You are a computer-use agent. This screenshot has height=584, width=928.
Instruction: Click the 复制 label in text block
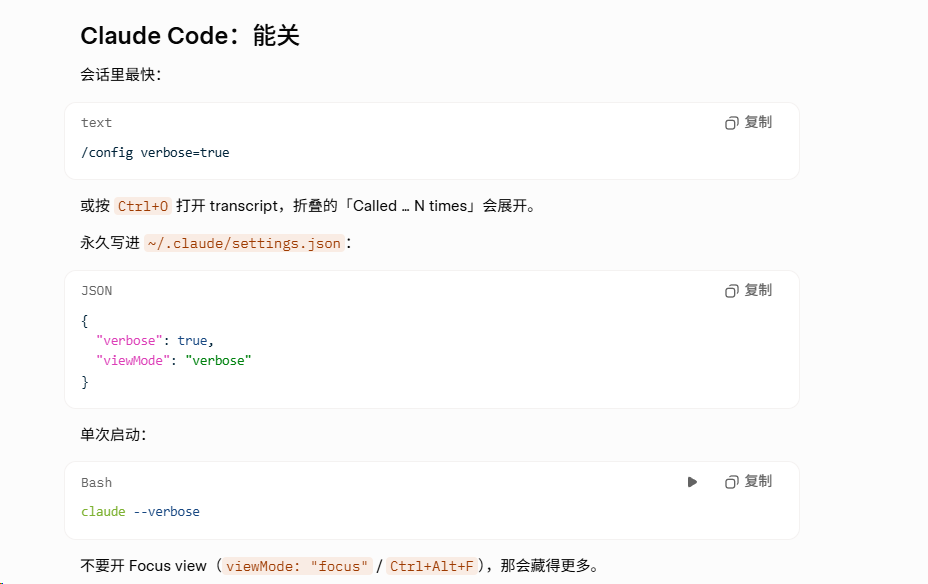click(x=758, y=122)
